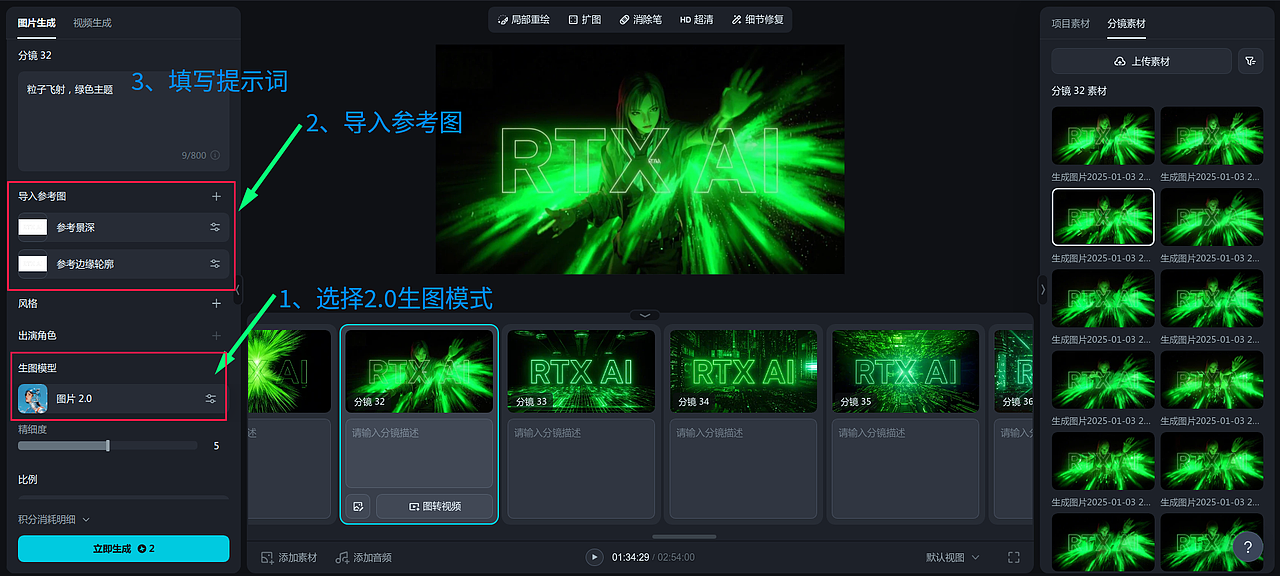Select storyboard thumbnail 分镜 33
1280x576 pixels.
(581, 371)
